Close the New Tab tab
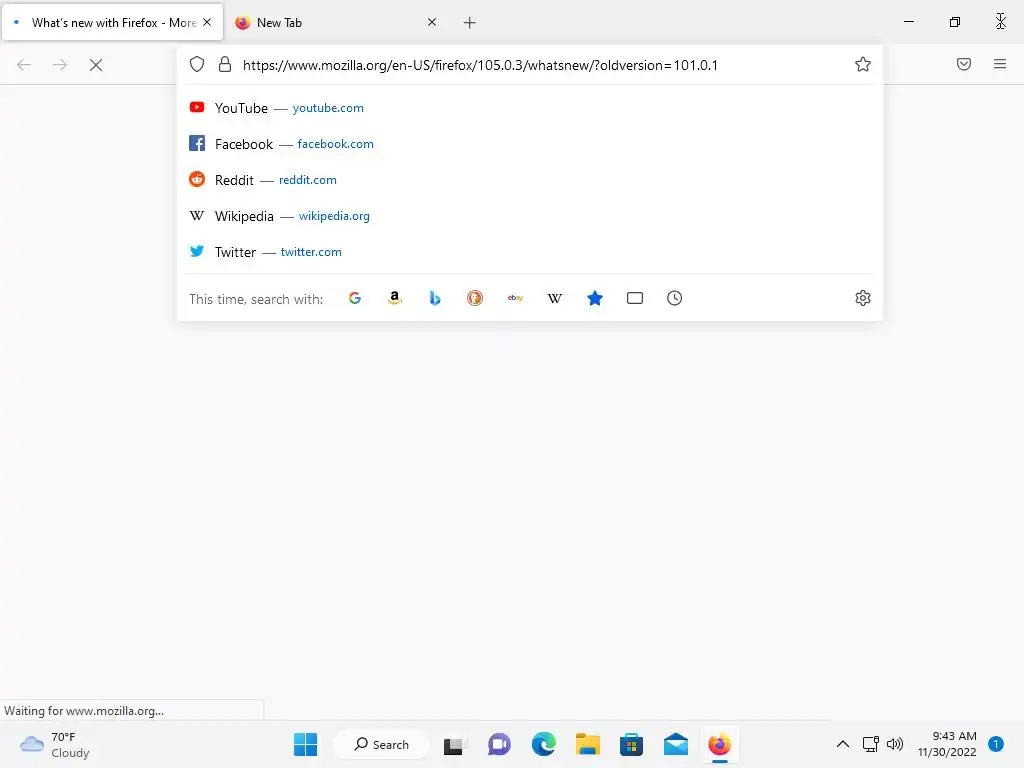Viewport: 1024px width, 768px height. click(432, 22)
